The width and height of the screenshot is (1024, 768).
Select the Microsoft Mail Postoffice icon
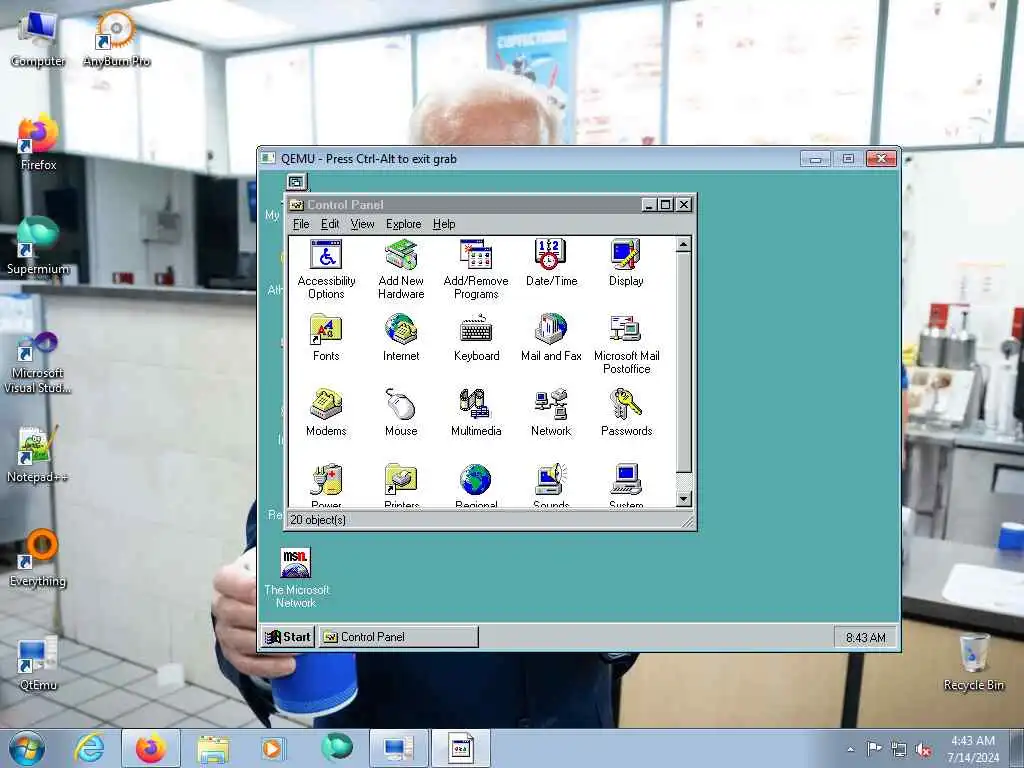tap(626, 344)
